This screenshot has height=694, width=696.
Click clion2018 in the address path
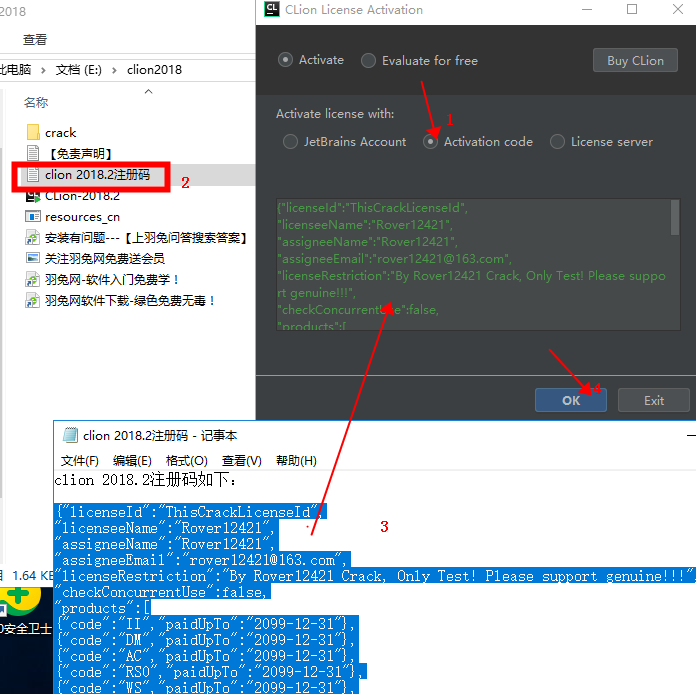point(154,70)
